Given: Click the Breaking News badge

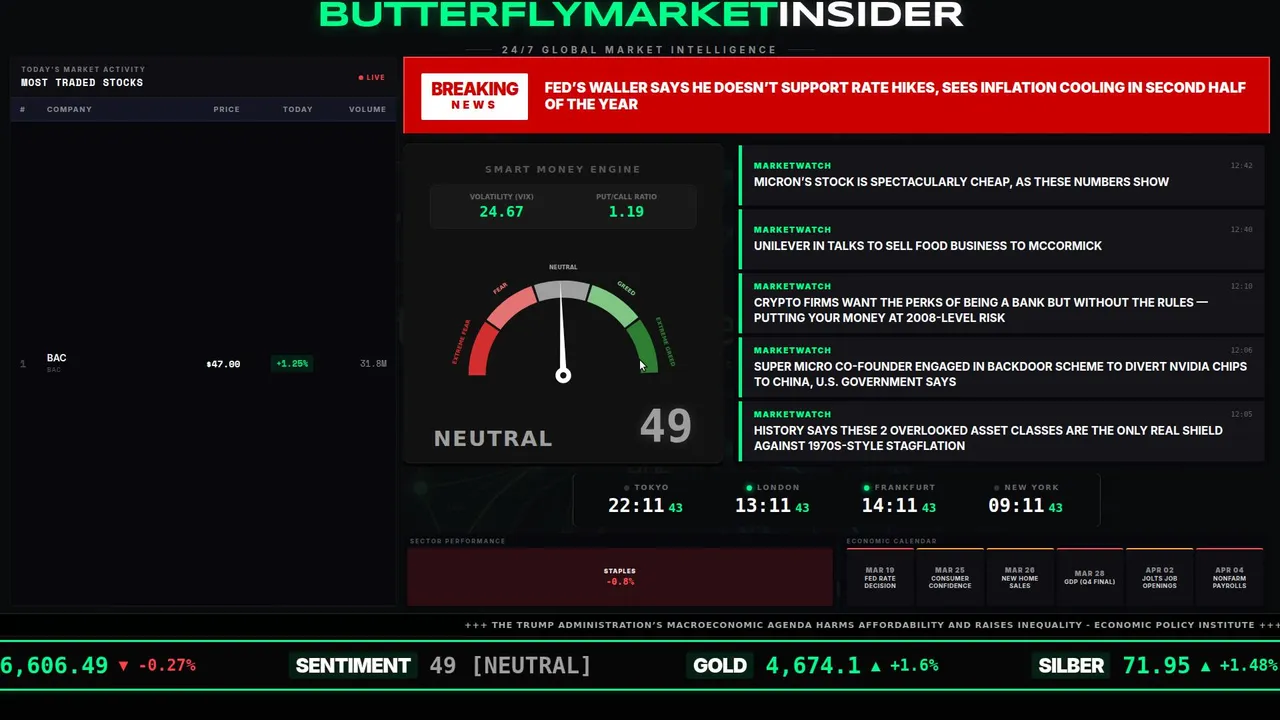Looking at the screenshot, I should coord(474,96).
